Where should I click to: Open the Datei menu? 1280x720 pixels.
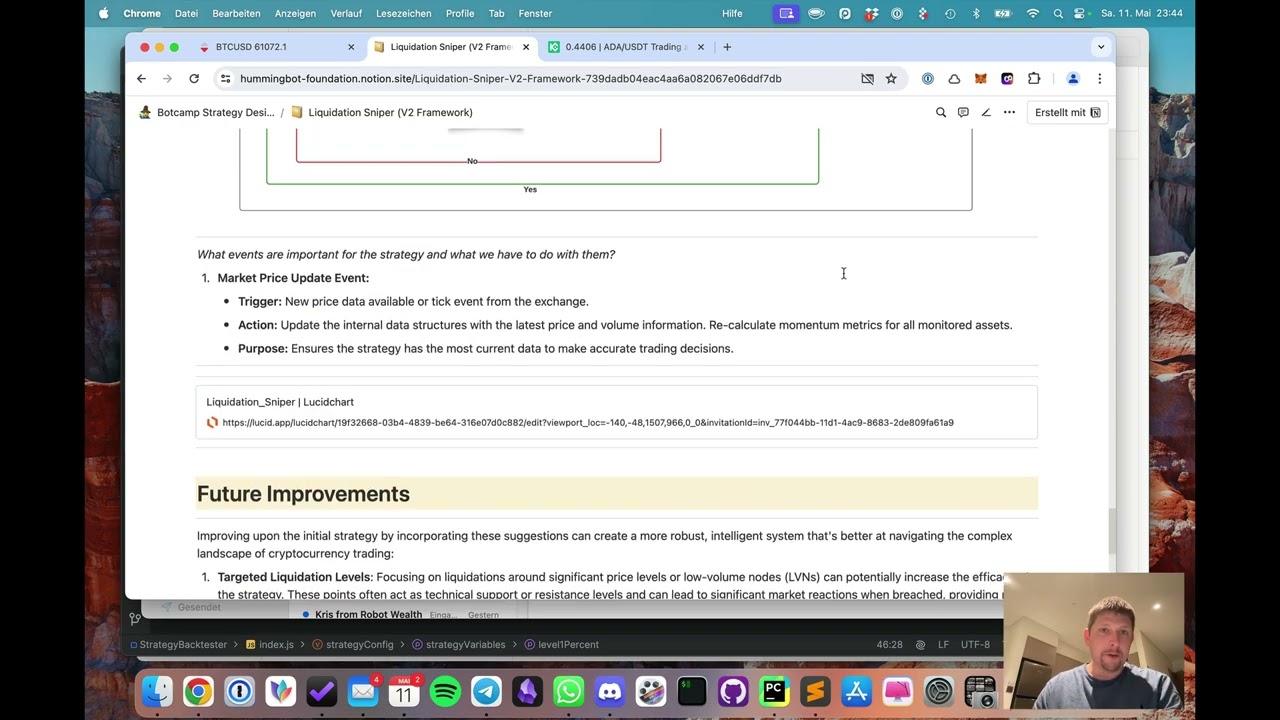coord(186,13)
